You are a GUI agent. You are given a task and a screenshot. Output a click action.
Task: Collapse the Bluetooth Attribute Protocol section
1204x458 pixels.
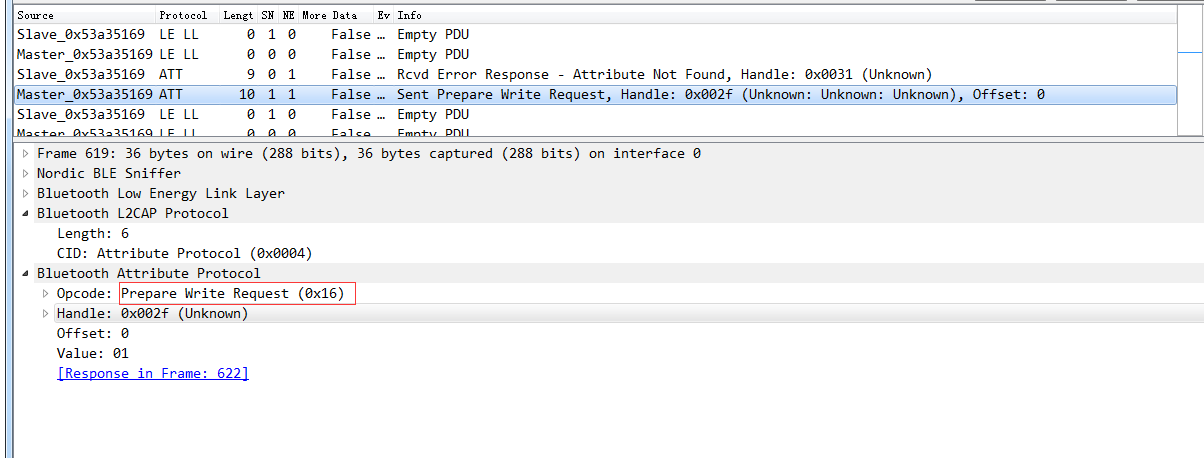(x=26, y=274)
